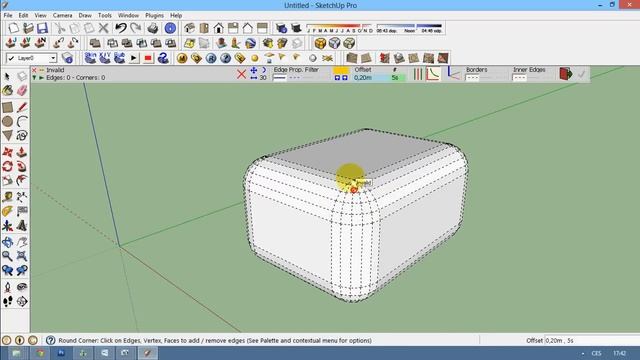Open the Camera menu

coord(62,15)
